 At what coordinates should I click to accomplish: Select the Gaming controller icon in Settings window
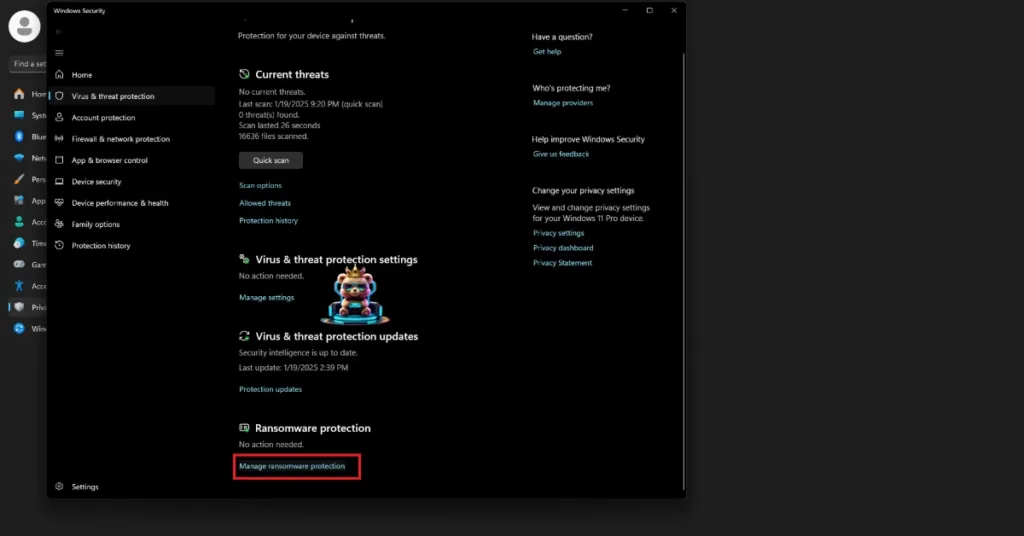19,264
